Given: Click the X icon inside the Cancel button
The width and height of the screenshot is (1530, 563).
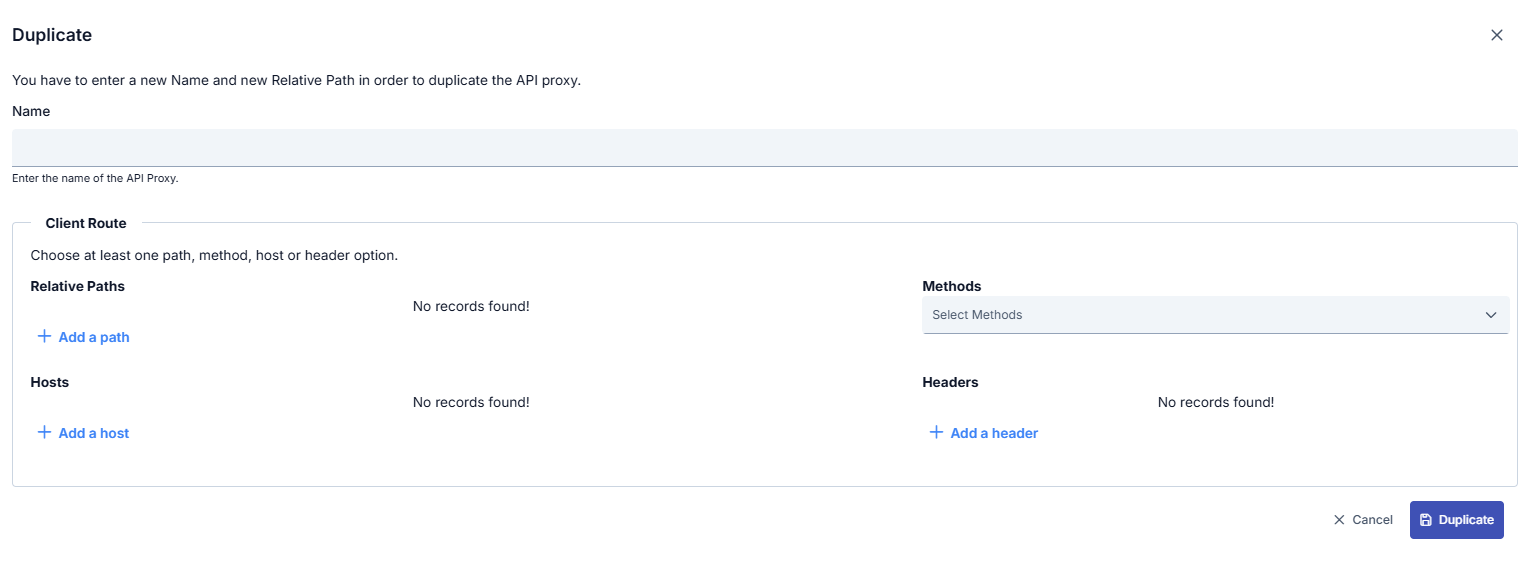Looking at the screenshot, I should coord(1339,520).
